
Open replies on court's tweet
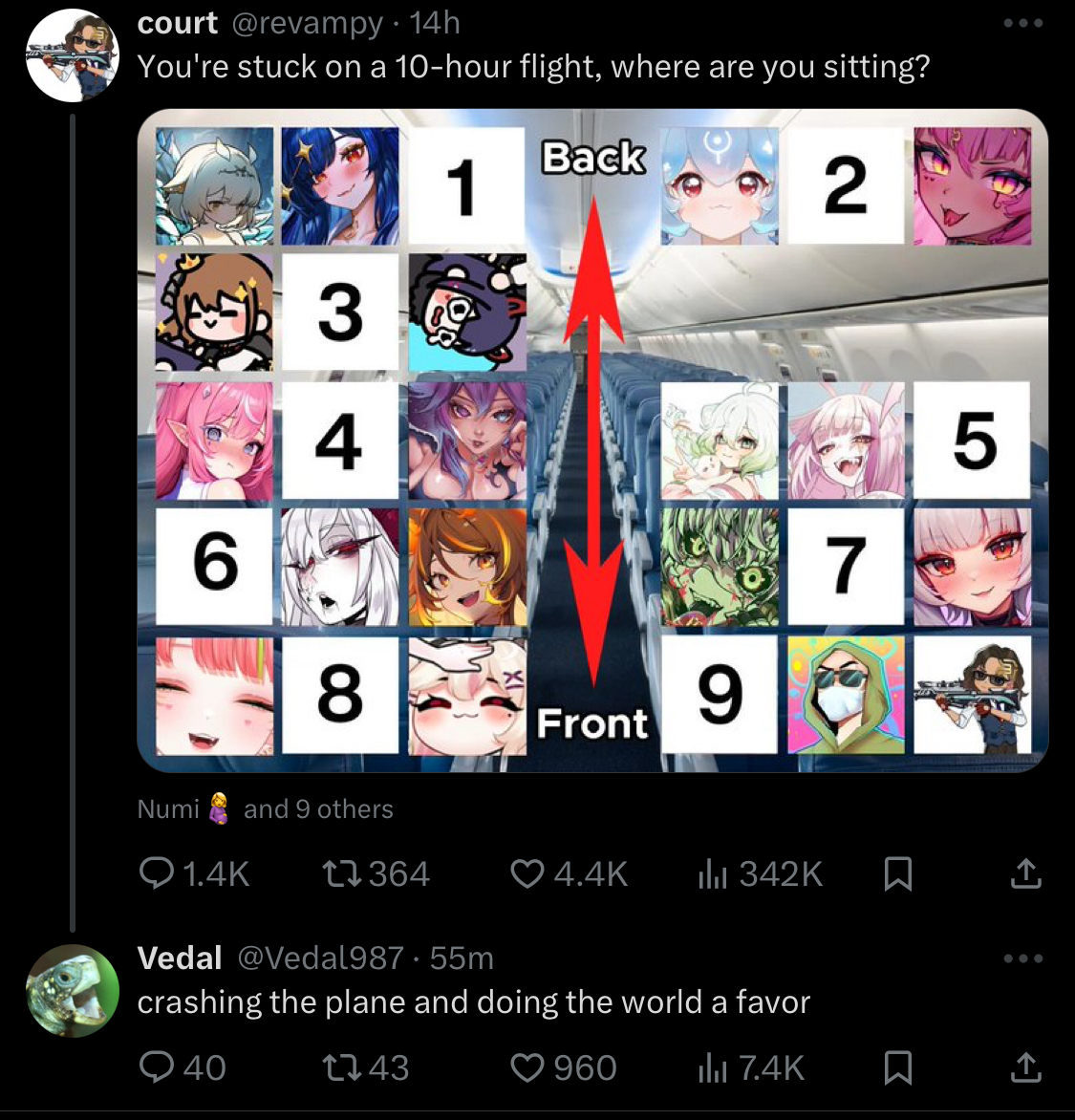194,872
